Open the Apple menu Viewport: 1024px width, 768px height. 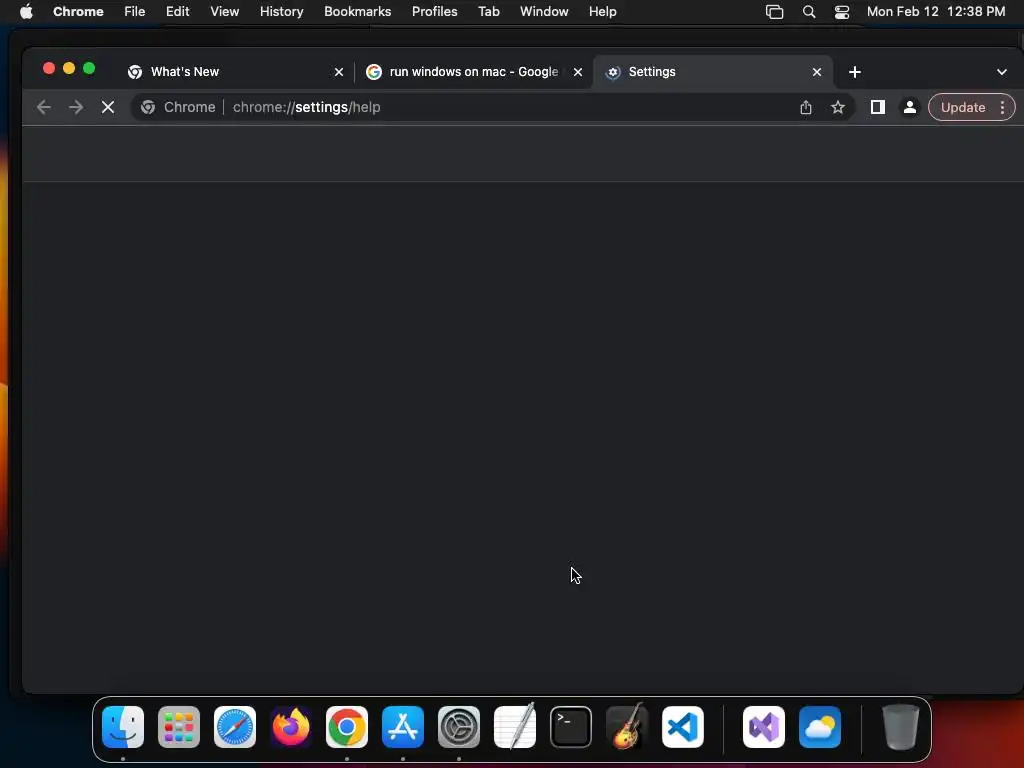pyautogui.click(x=26, y=12)
